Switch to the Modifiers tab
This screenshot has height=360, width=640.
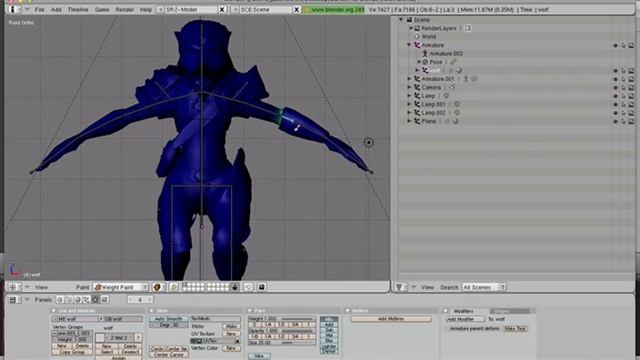click(x=464, y=311)
